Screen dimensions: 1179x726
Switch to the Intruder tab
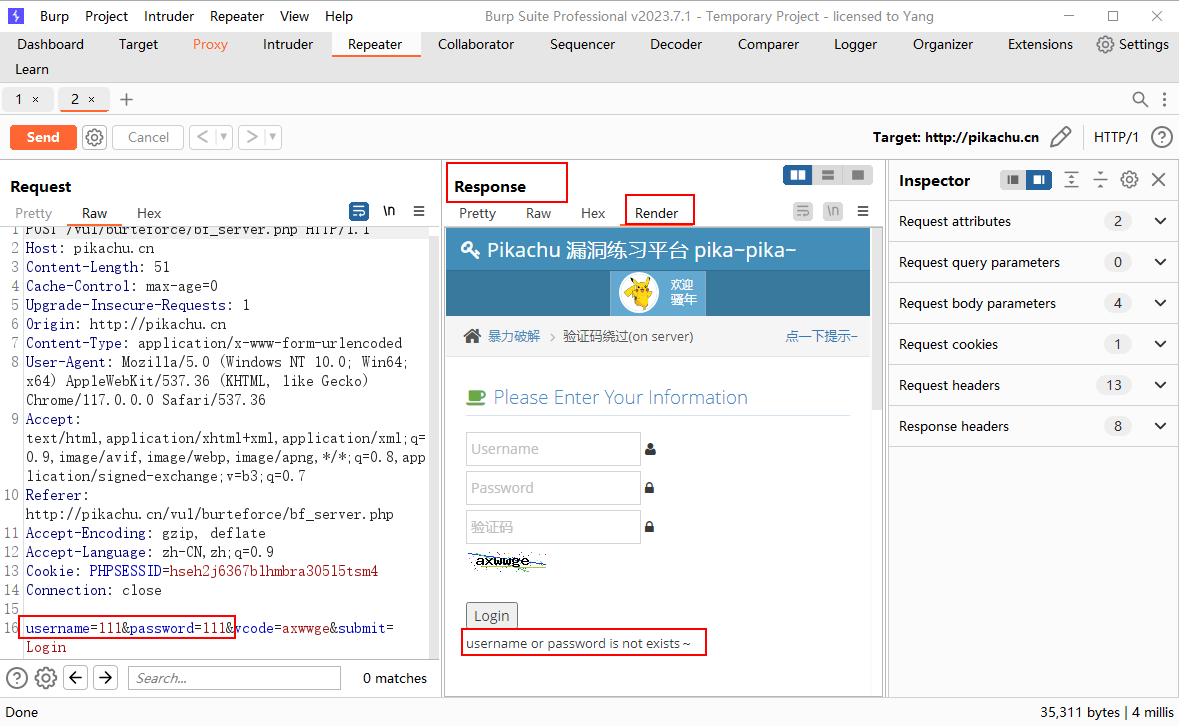point(288,44)
